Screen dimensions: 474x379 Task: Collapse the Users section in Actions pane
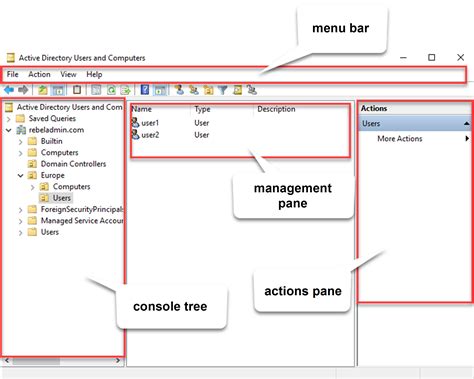pos(466,124)
